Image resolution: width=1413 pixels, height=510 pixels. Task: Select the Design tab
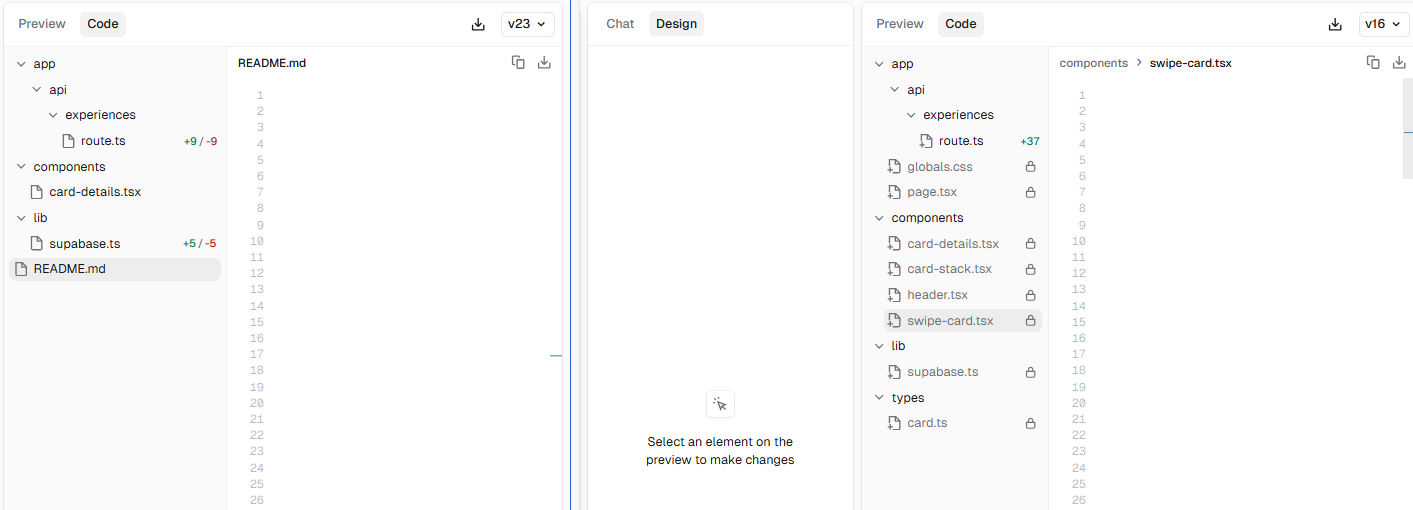click(676, 24)
